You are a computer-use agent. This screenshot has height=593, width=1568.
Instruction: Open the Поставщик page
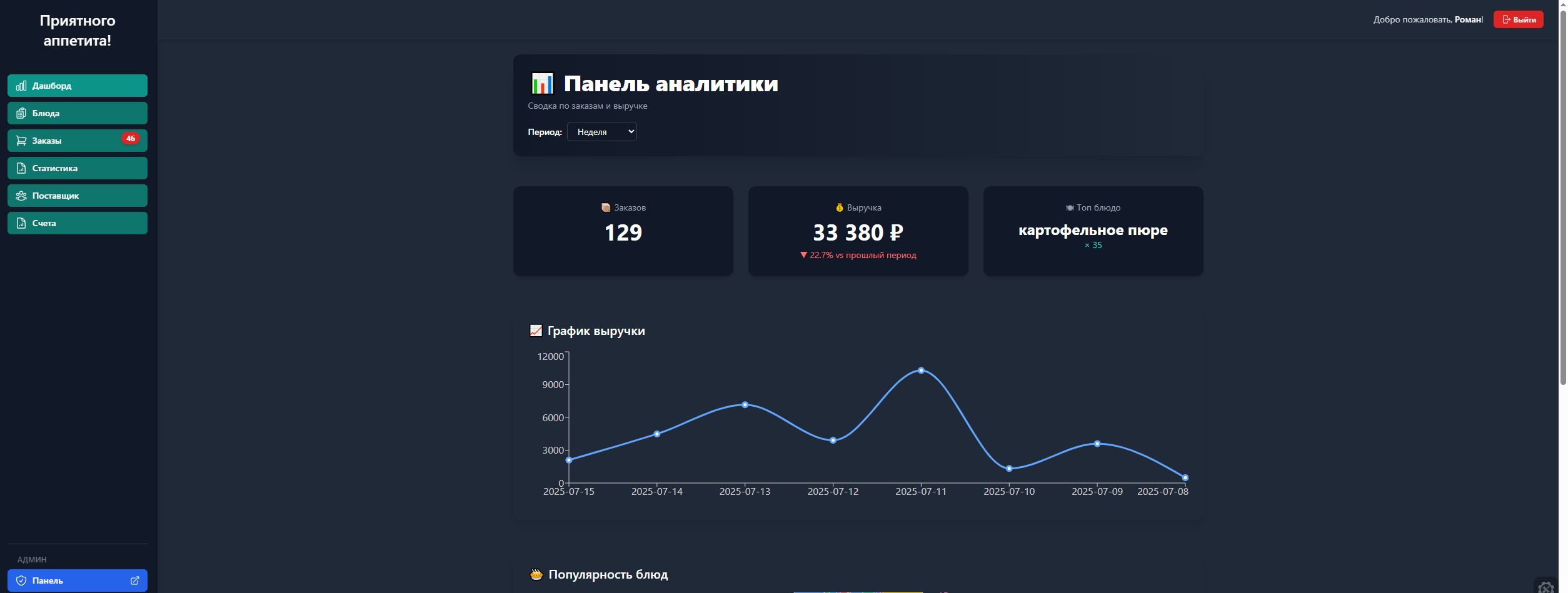tap(78, 196)
